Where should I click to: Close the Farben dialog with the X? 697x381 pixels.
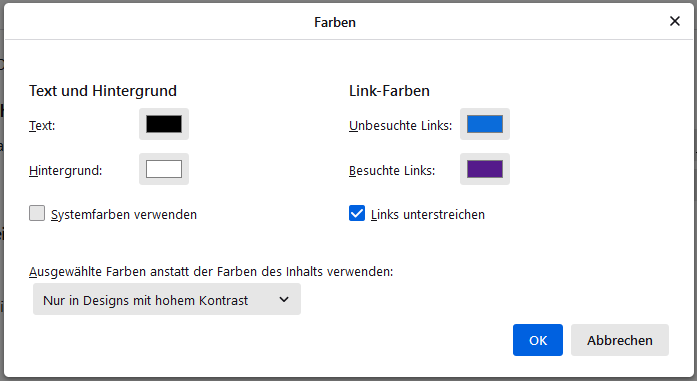[675, 21]
